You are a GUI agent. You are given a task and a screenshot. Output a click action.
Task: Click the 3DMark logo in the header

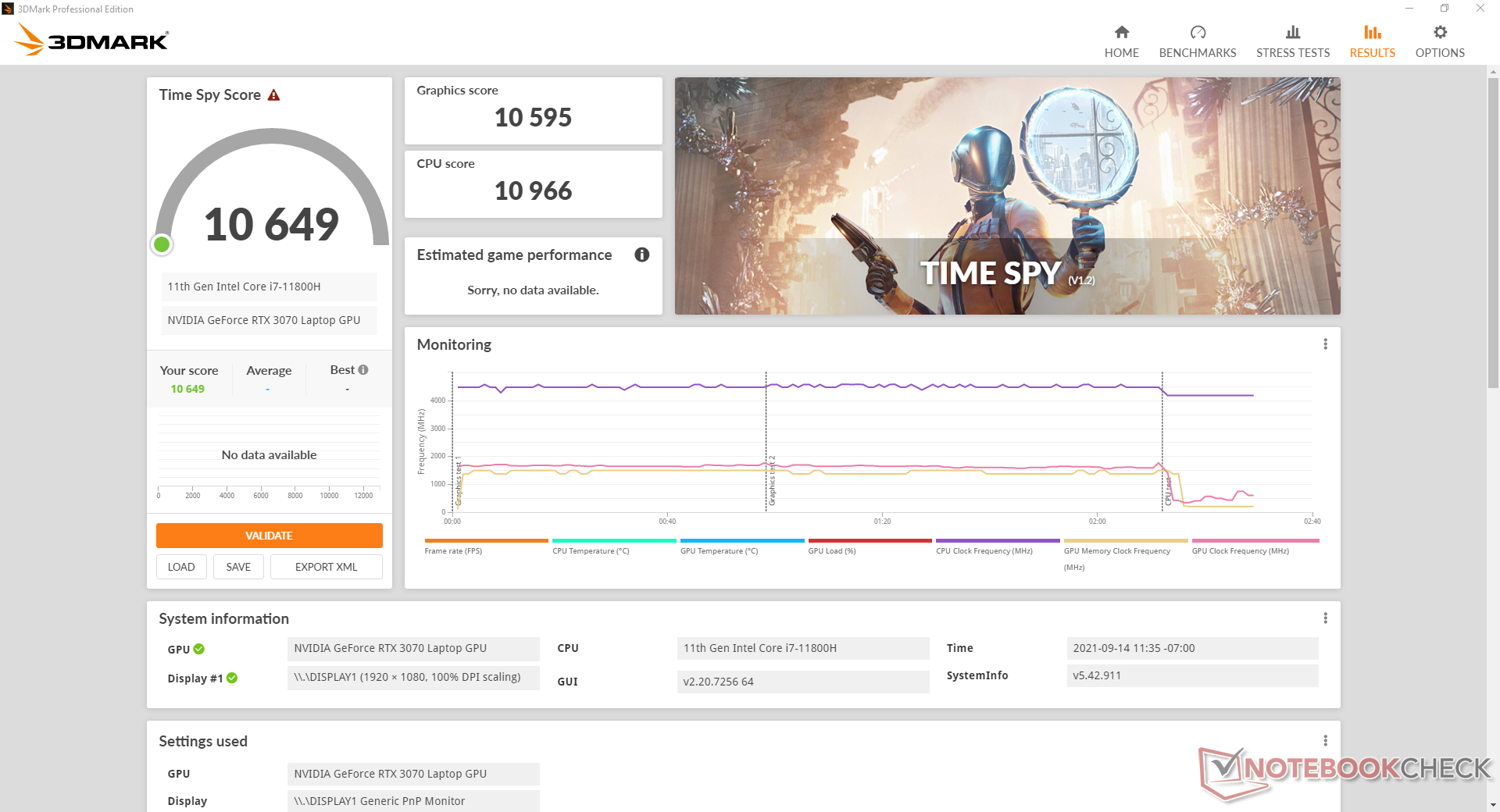pyautogui.click(x=91, y=39)
